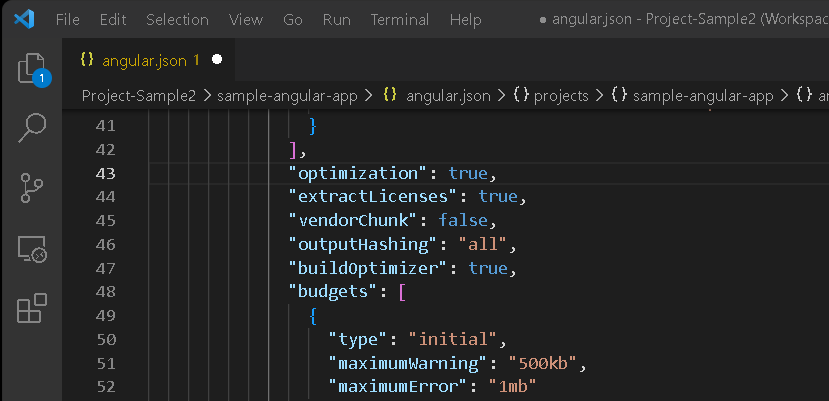The height and width of the screenshot is (401, 829).
Task: Open the Source Control view
Action: pyautogui.click(x=32, y=188)
